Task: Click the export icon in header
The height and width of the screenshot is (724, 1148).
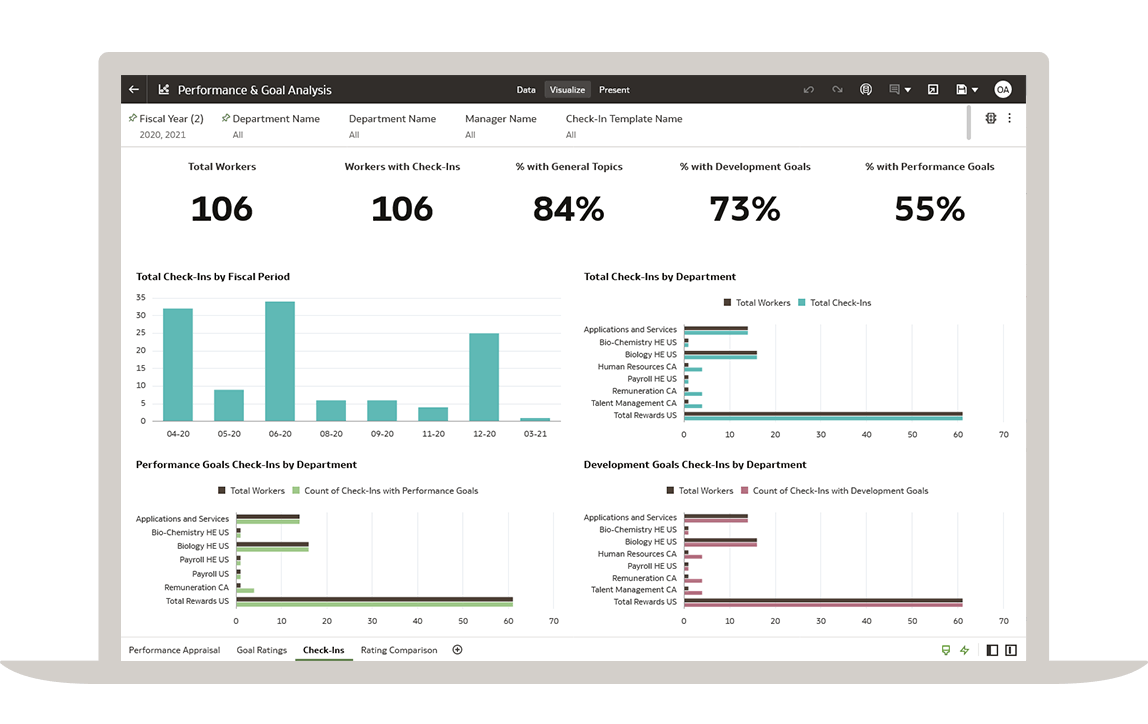Action: click(932, 90)
